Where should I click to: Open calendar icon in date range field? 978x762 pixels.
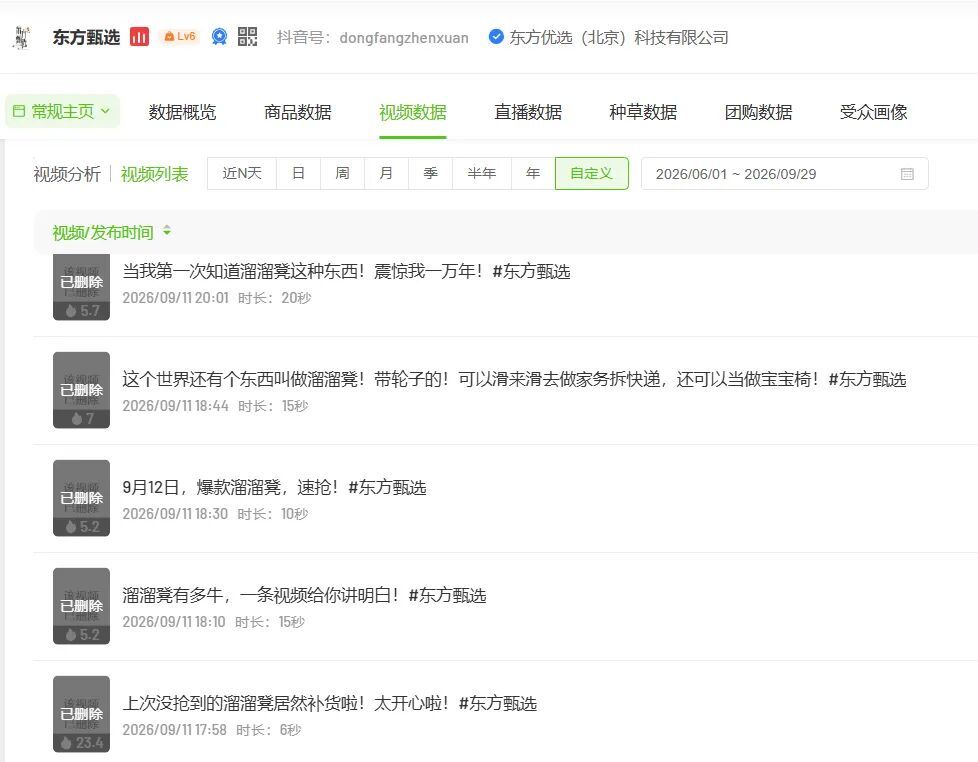(908, 174)
